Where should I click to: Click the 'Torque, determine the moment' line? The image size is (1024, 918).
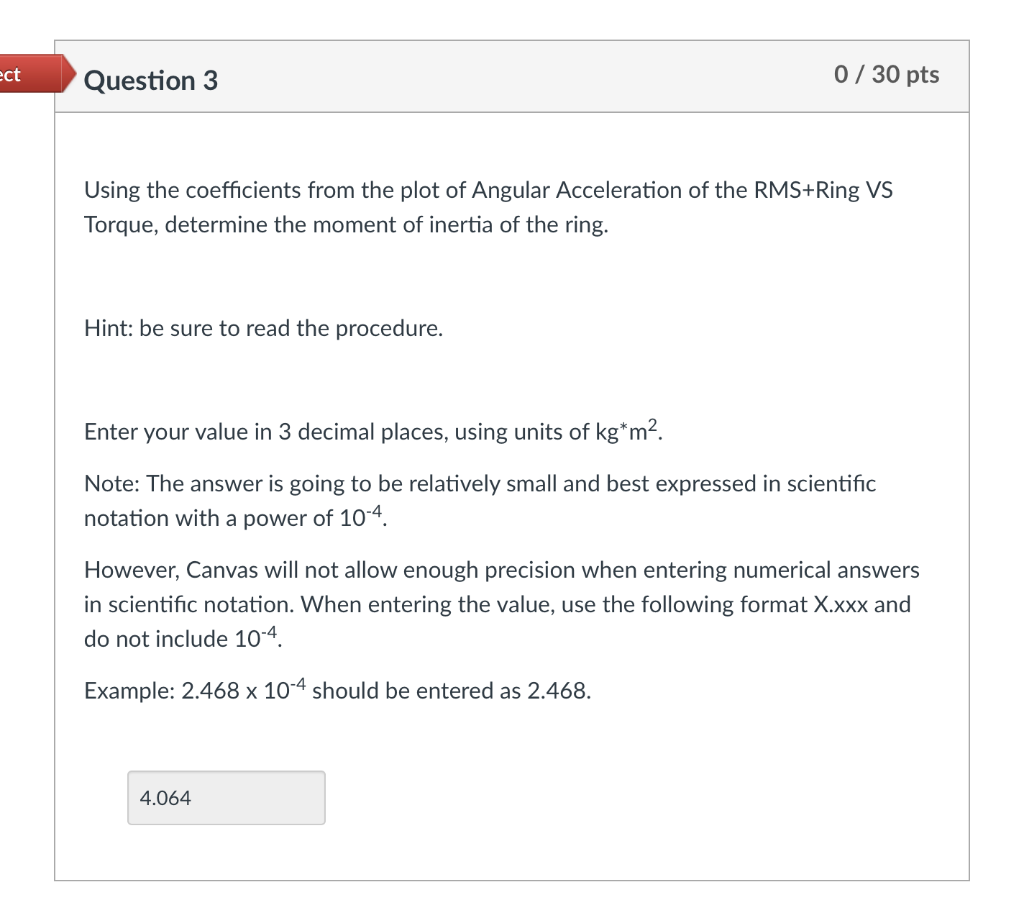point(345,225)
